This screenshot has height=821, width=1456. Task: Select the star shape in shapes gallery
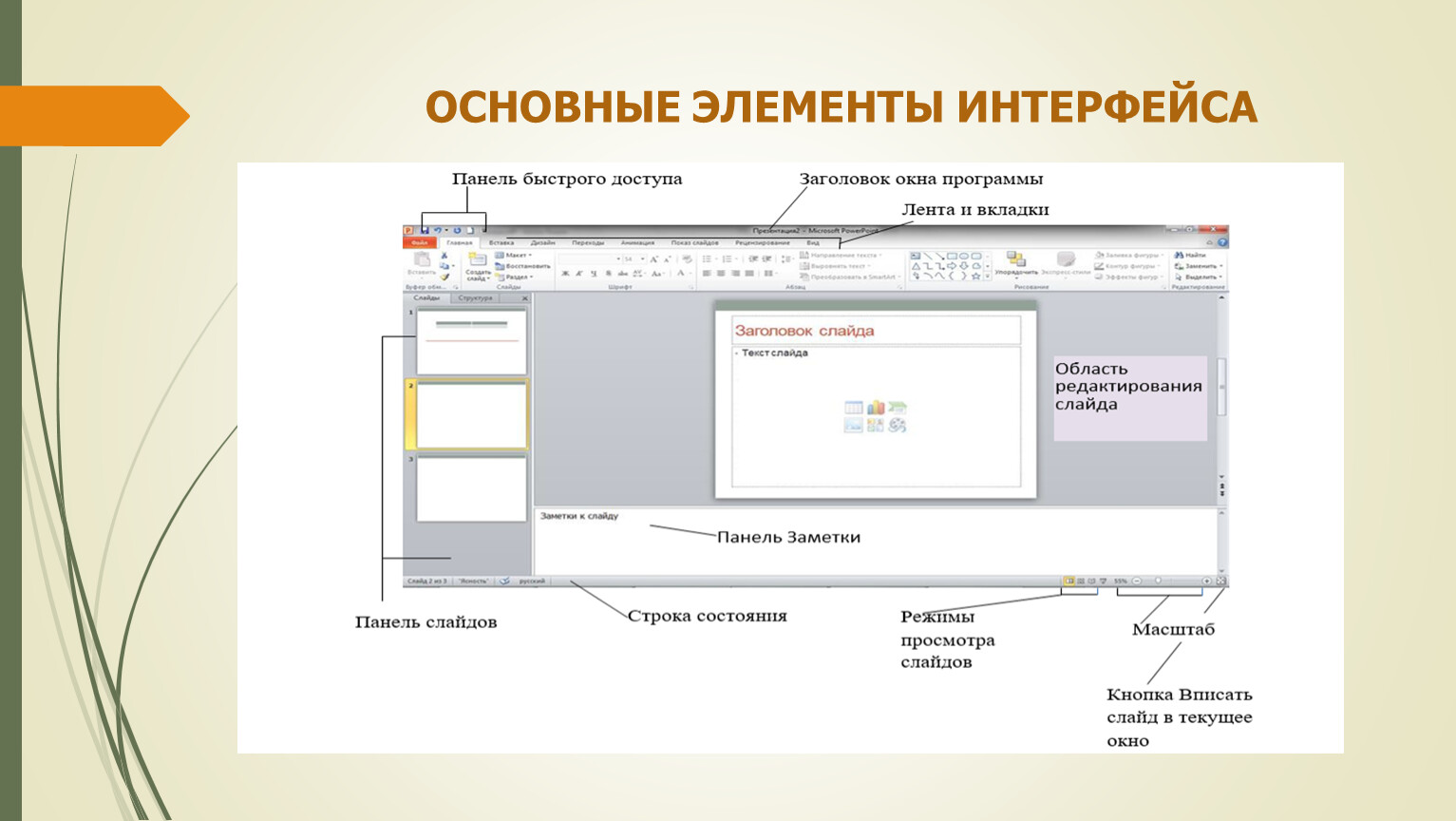click(x=975, y=277)
